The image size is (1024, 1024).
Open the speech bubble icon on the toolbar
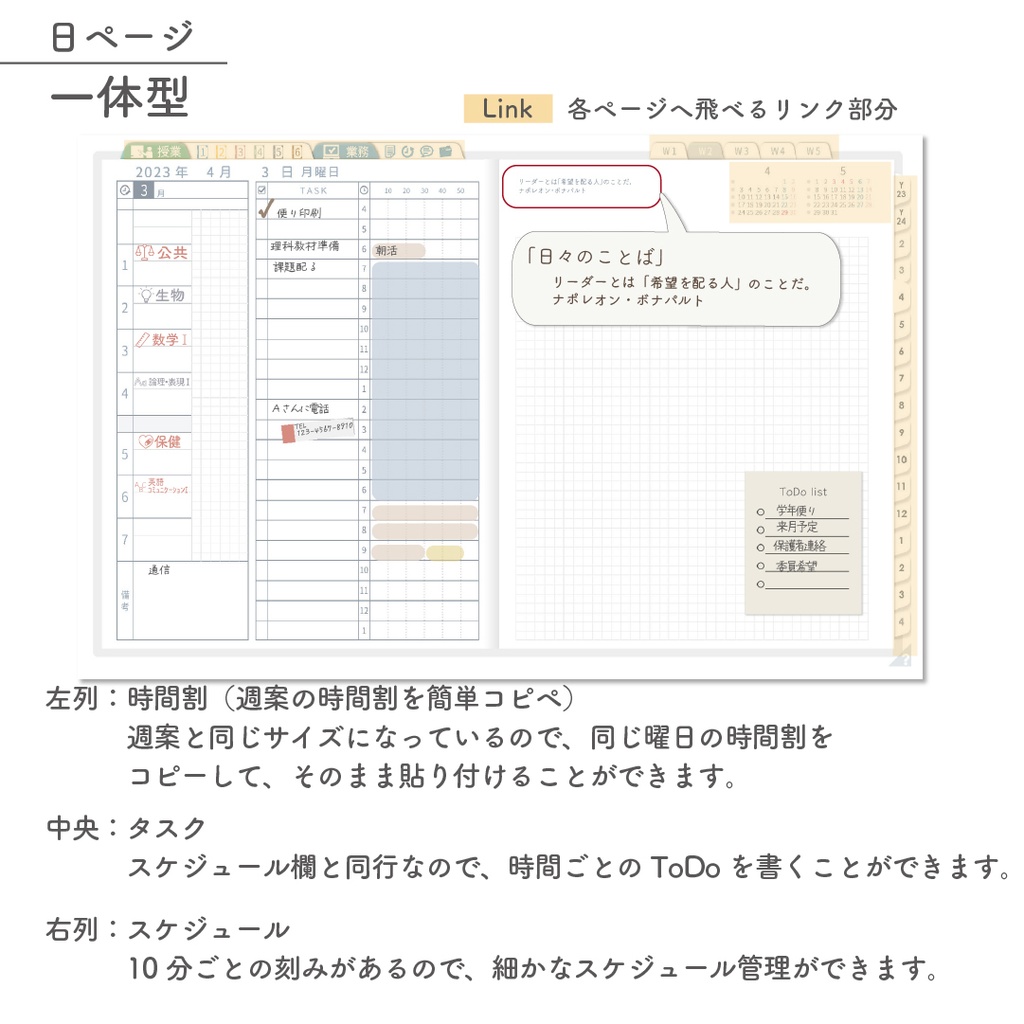[x=426, y=150]
